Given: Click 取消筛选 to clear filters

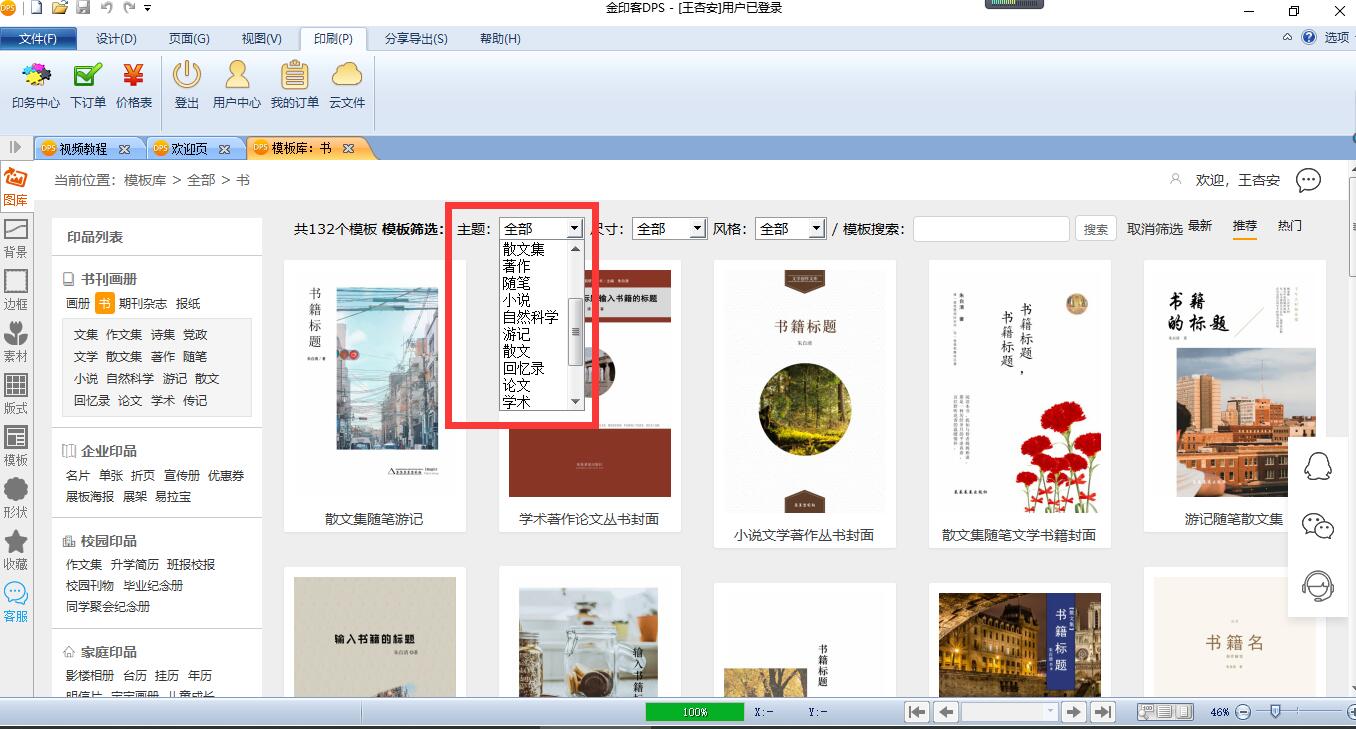Looking at the screenshot, I should click(x=1155, y=228).
